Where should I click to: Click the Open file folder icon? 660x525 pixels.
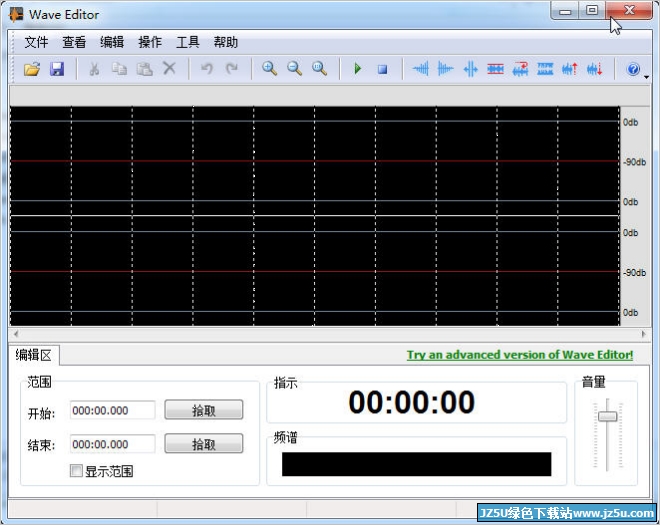pyautogui.click(x=32, y=69)
